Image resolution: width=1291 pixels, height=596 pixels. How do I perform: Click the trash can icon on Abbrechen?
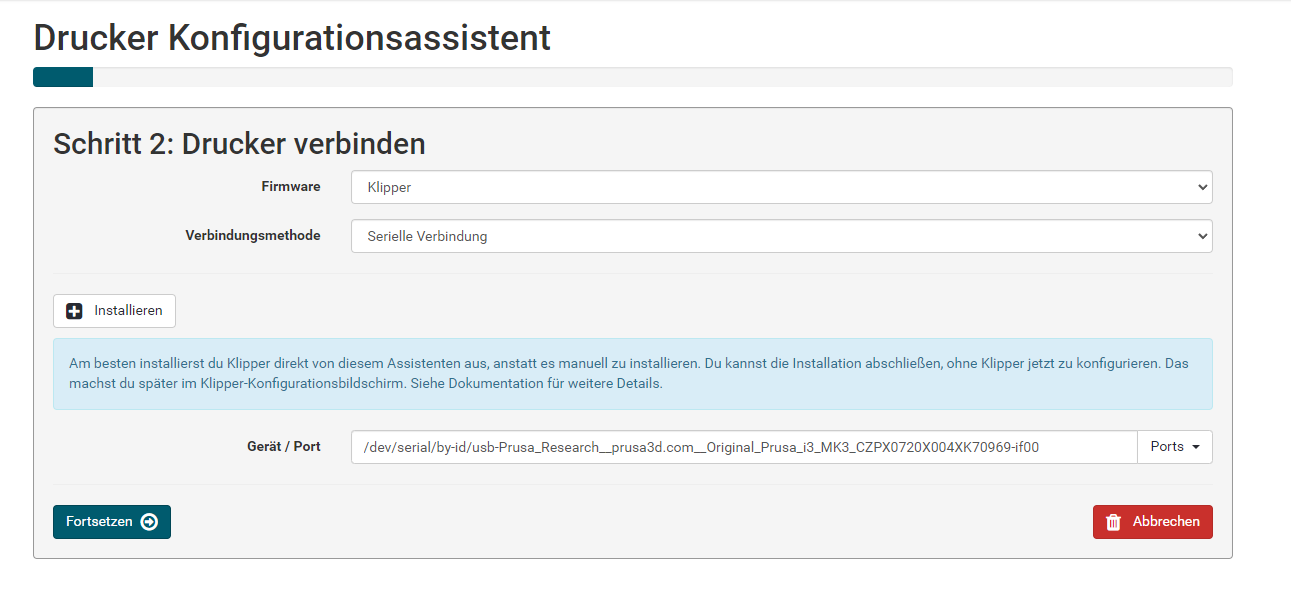[1113, 522]
